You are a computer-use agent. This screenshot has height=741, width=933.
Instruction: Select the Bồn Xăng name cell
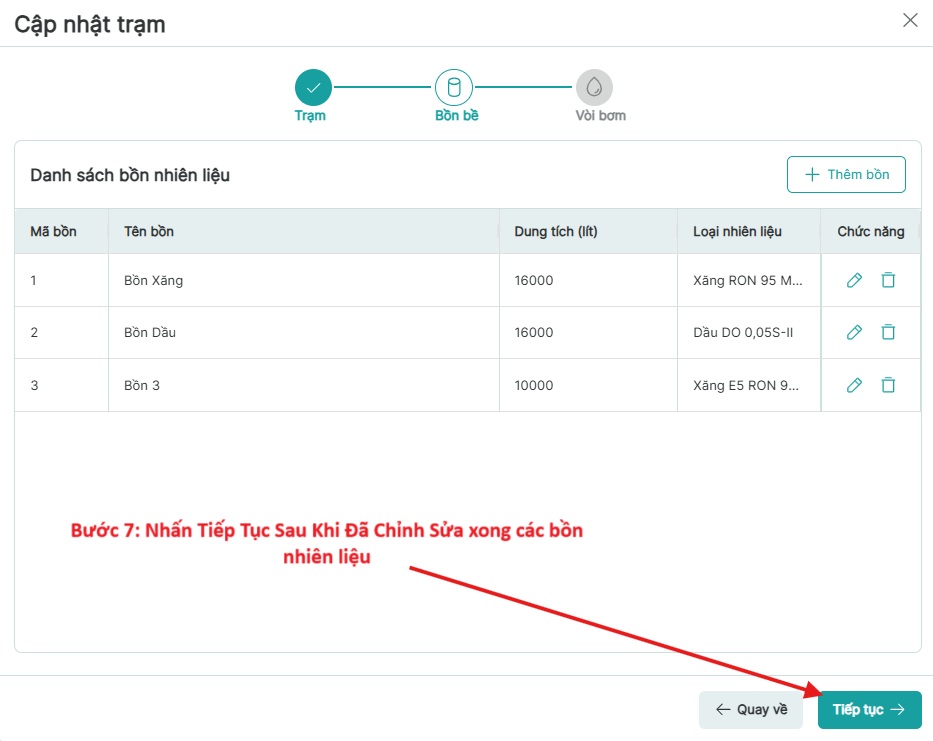pyautogui.click(x=154, y=280)
